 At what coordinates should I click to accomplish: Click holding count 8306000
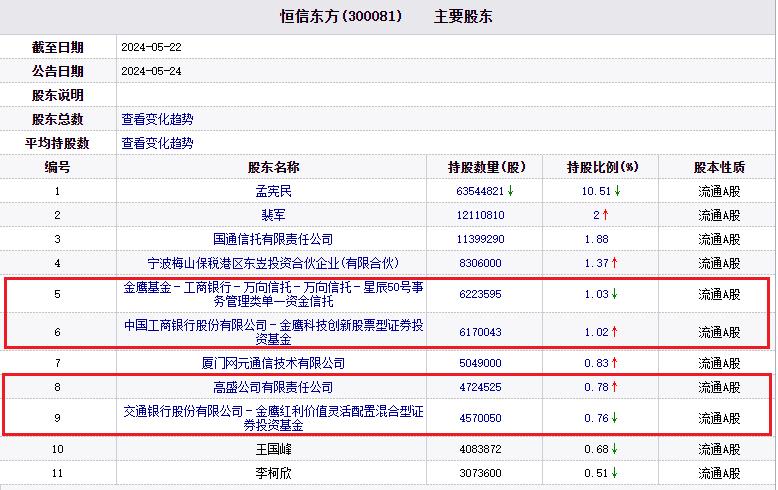(x=480, y=263)
